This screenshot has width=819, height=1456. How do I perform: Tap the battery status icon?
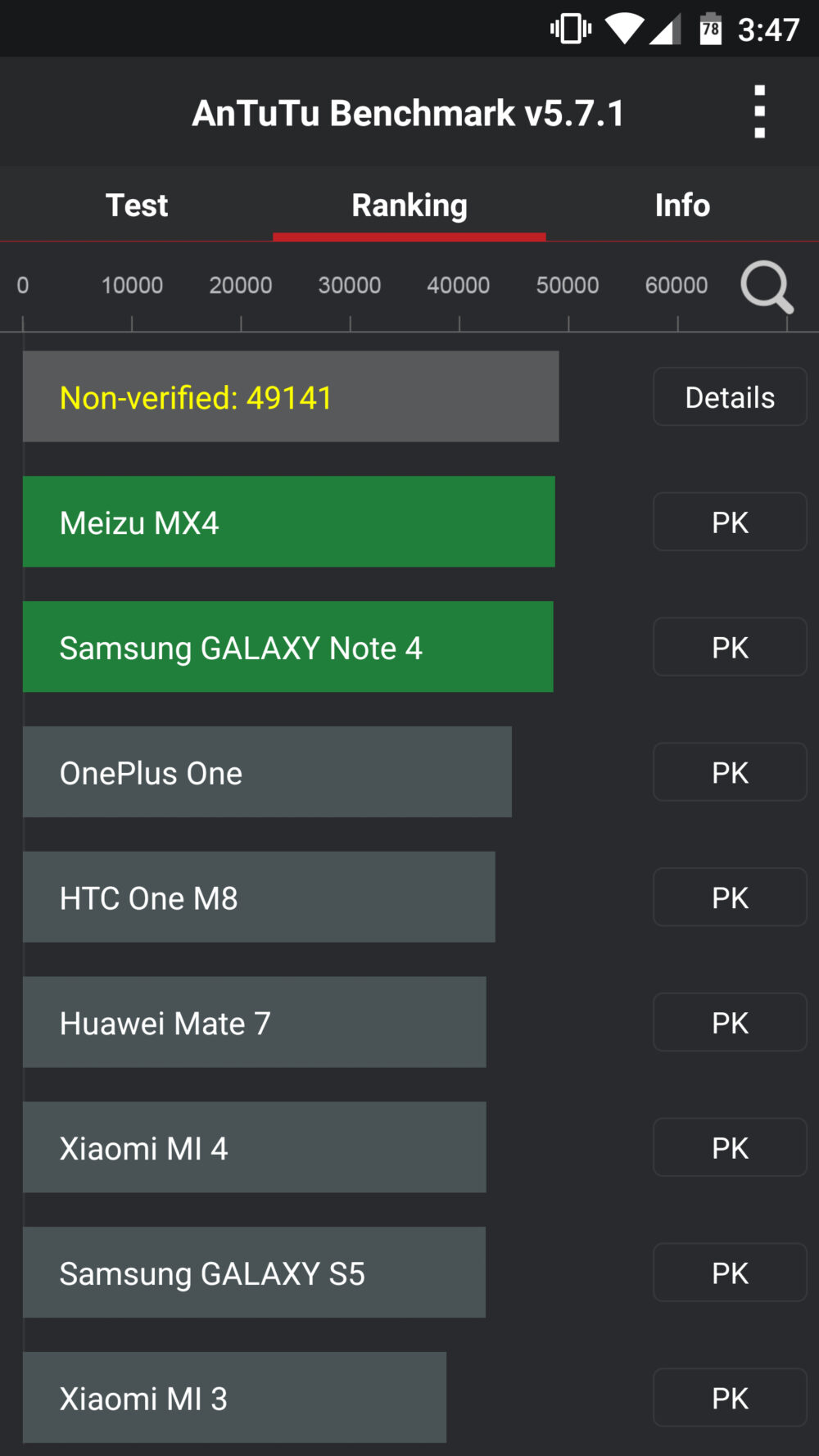(x=710, y=29)
